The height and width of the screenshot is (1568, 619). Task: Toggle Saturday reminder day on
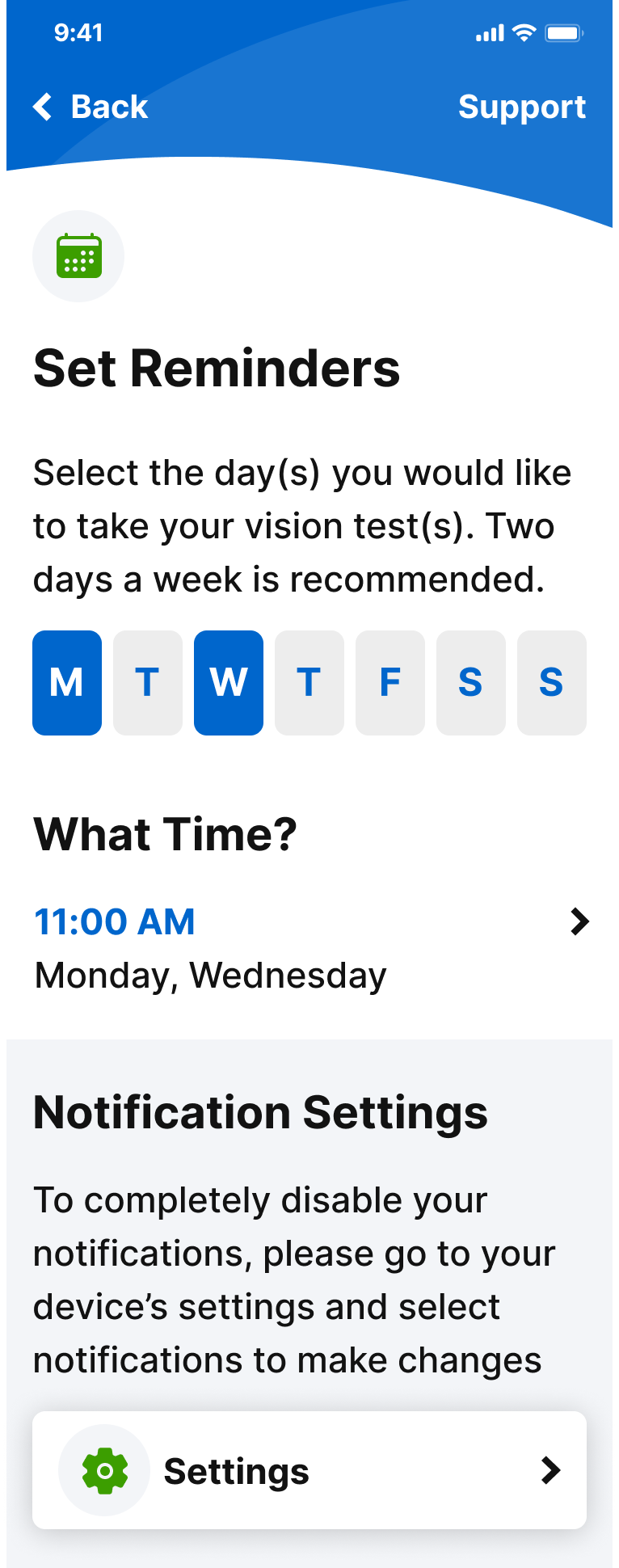click(x=471, y=683)
